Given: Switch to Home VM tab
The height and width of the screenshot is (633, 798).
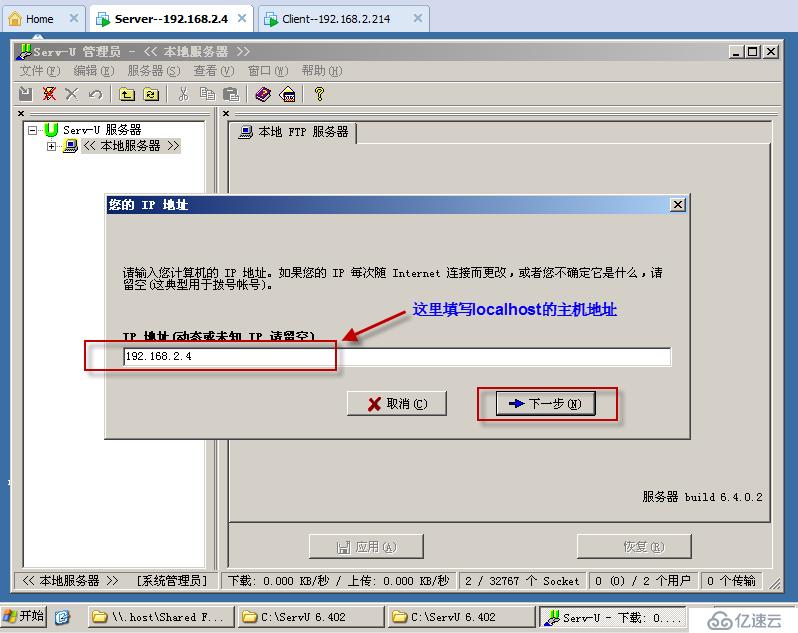Looking at the screenshot, I should [x=39, y=19].
